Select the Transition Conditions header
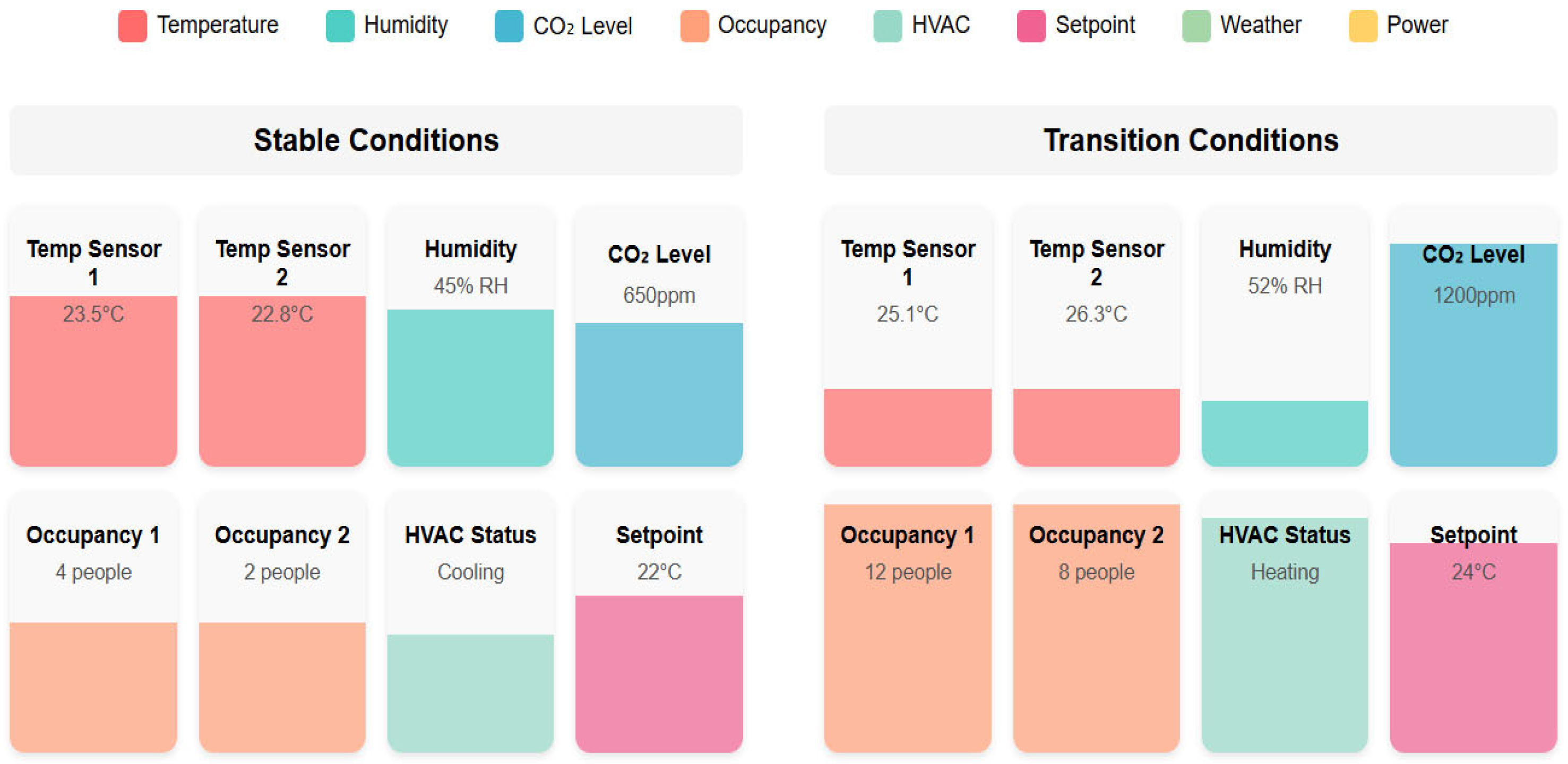Viewport: 1568px width, 764px height. (x=1190, y=141)
